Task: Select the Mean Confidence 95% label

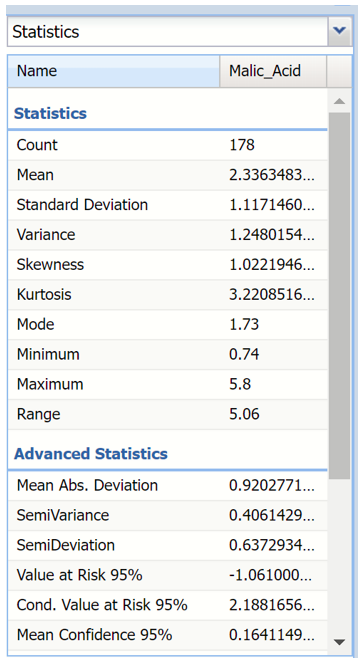Action: 94,635
